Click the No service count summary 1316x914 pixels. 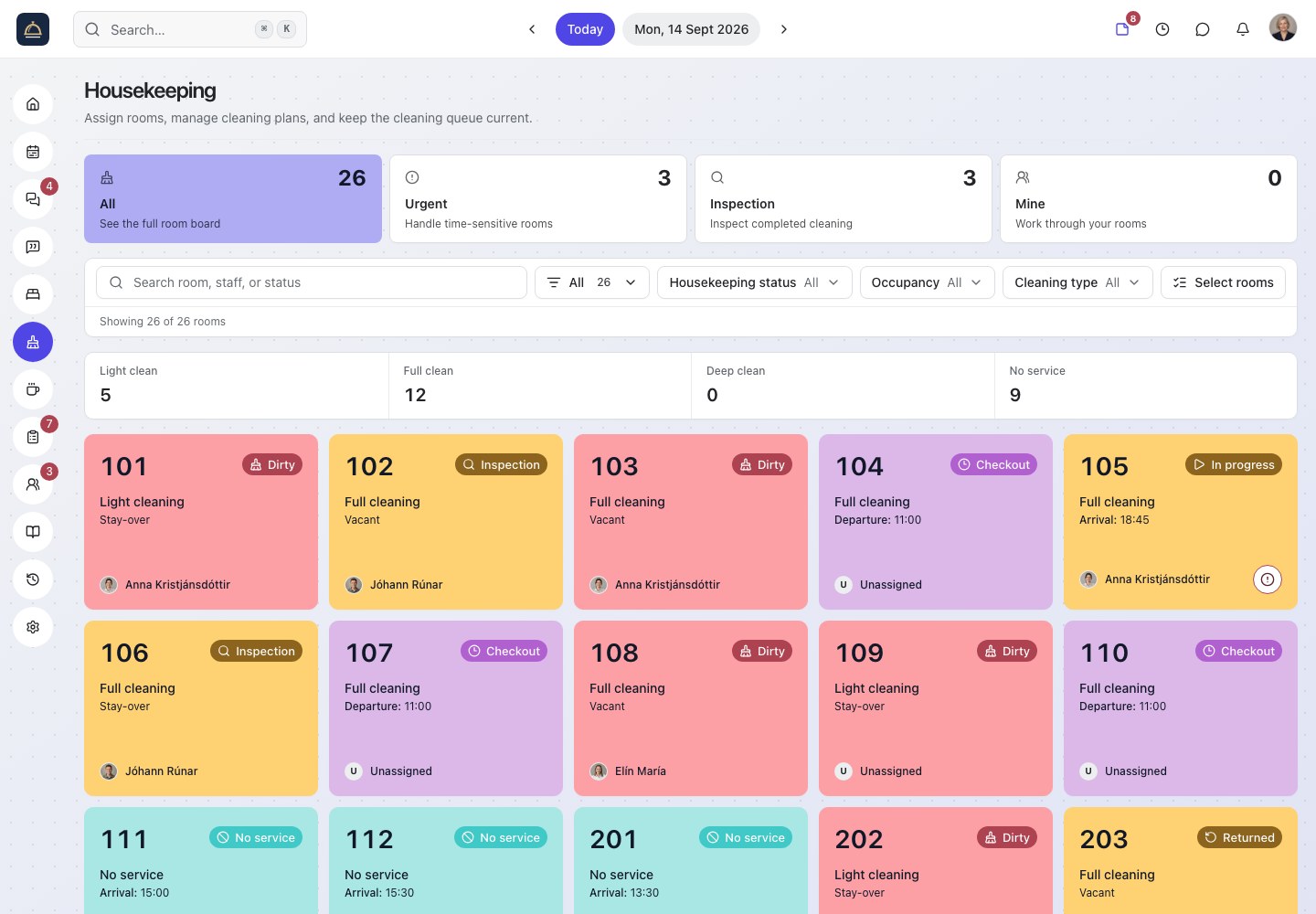(x=1146, y=386)
